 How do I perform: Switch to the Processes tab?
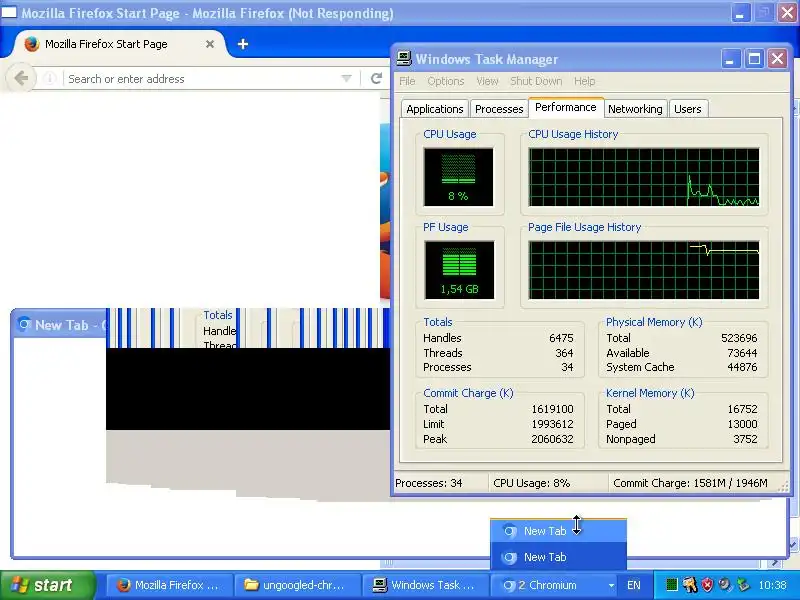[499, 109]
